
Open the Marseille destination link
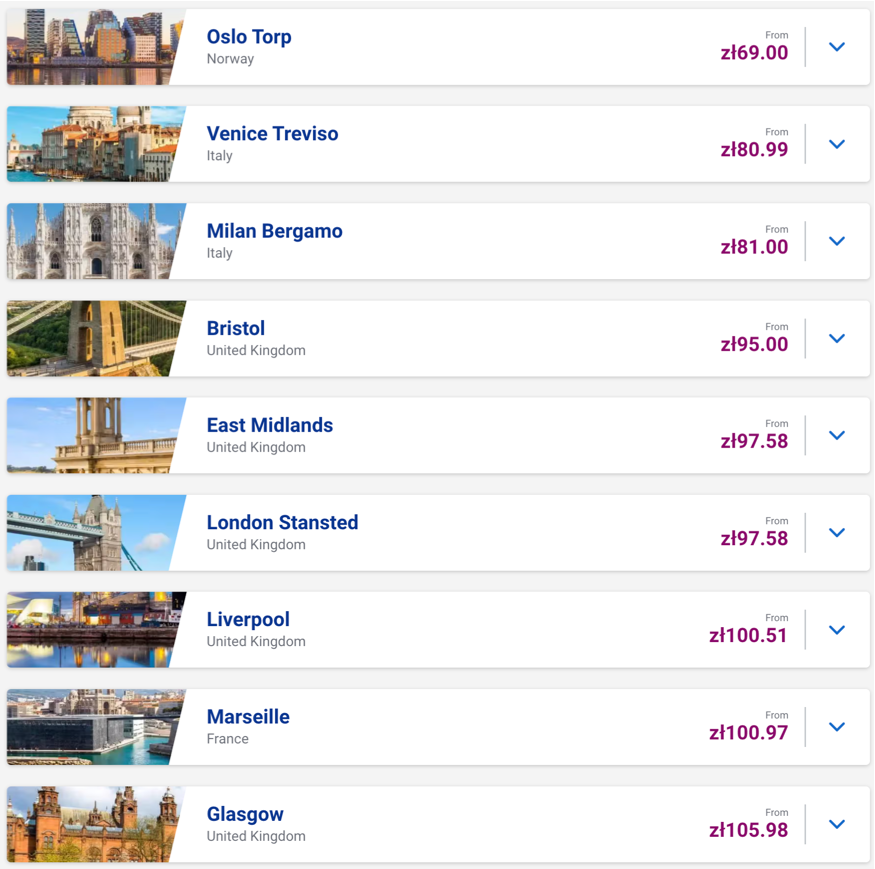(x=248, y=717)
